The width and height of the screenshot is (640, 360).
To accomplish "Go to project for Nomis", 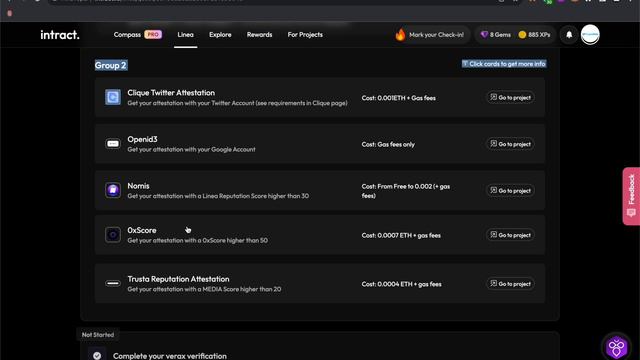I will point(510,191).
